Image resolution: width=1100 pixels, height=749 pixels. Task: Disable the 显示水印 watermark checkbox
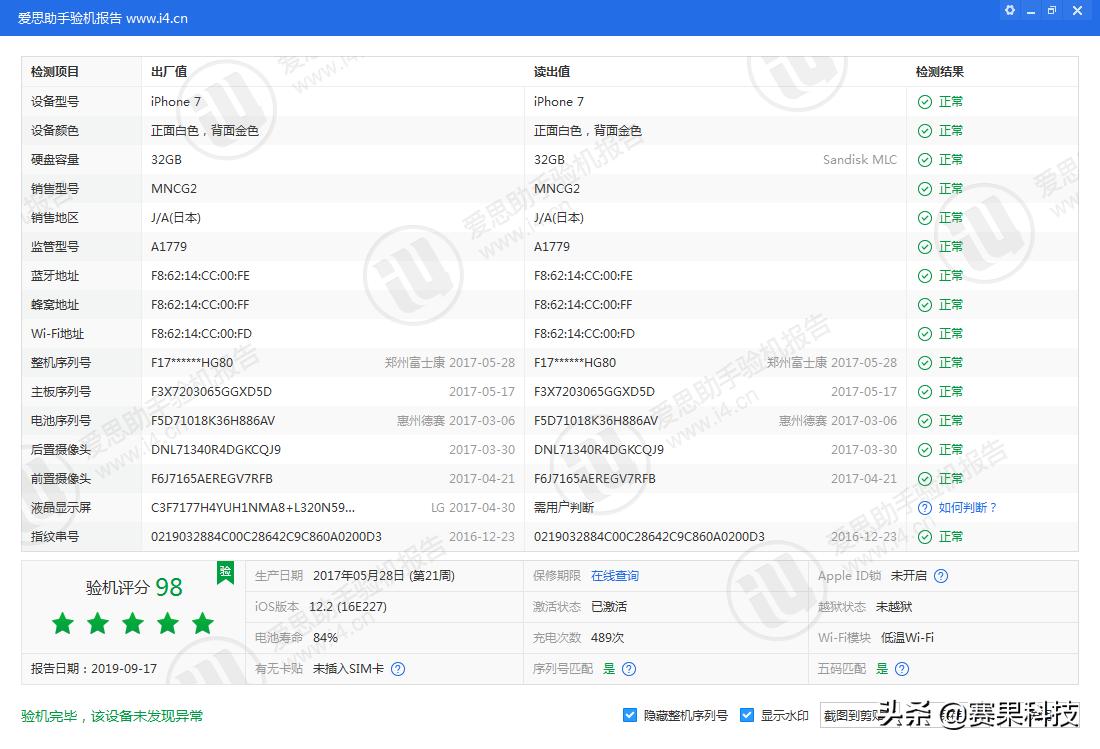coord(746,714)
